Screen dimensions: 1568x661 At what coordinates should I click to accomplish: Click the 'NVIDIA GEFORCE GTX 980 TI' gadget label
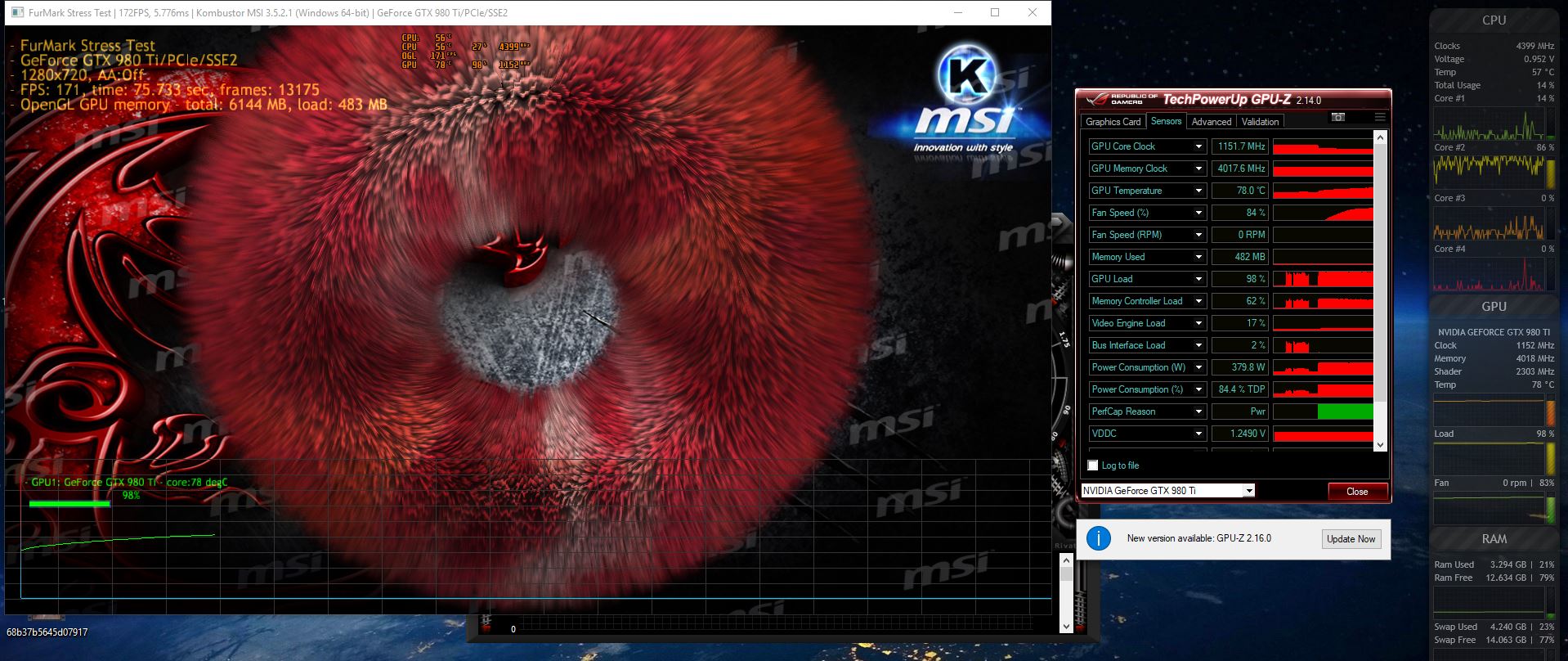pyautogui.click(x=1494, y=332)
